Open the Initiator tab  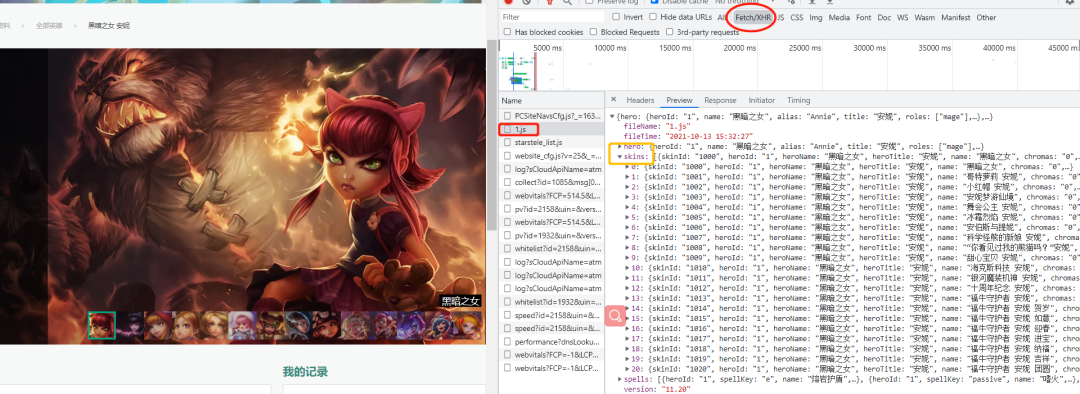(x=761, y=100)
